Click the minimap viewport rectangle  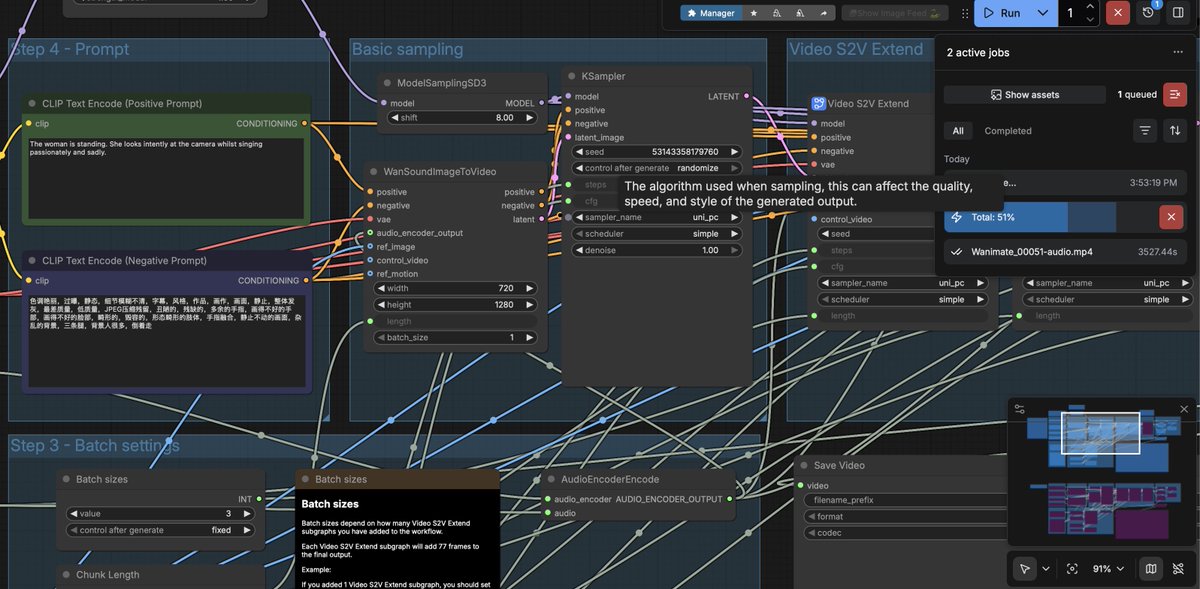(1100, 433)
